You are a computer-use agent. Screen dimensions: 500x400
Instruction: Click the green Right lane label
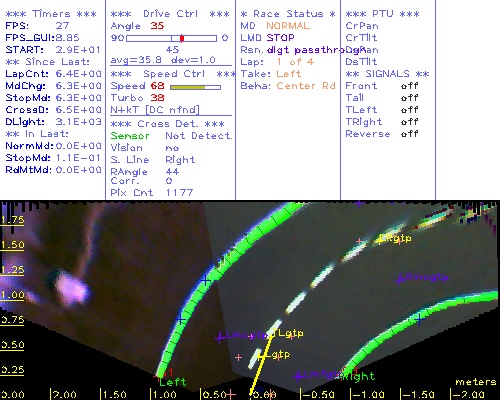[359, 377]
